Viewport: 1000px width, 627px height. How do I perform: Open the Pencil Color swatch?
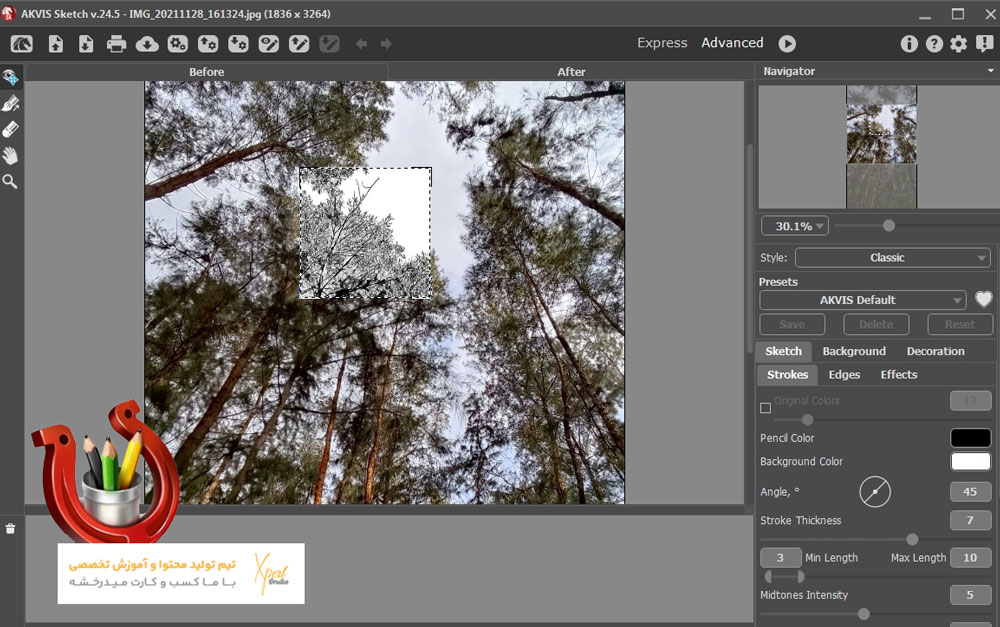971,438
